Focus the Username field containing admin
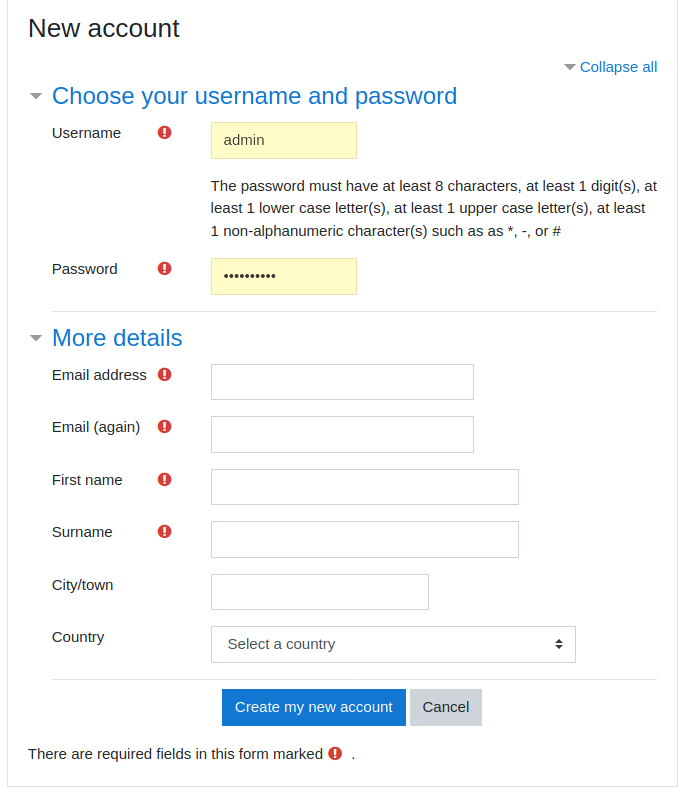The width and height of the screenshot is (695, 793). 283,140
